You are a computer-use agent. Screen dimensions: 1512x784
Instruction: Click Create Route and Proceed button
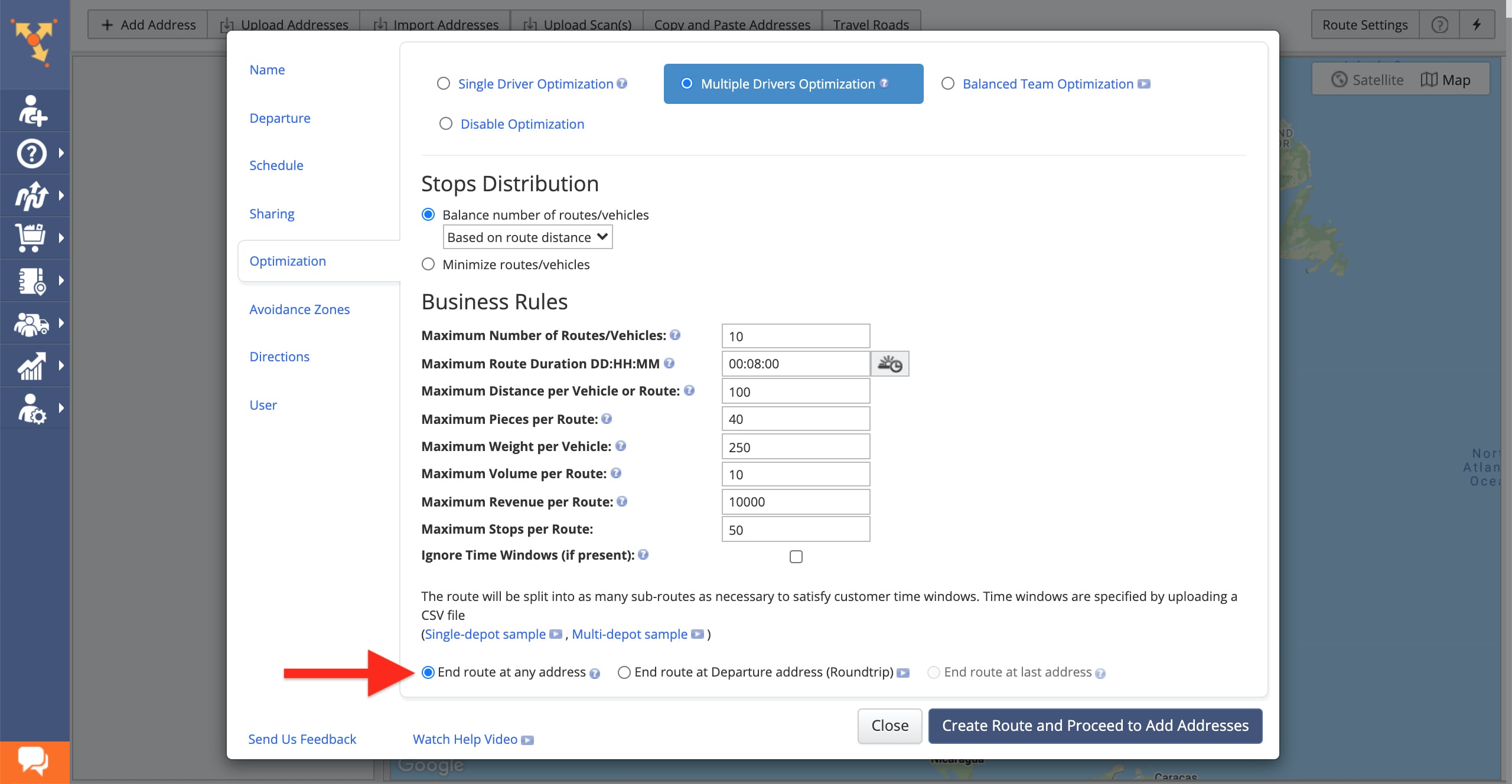[1094, 726]
